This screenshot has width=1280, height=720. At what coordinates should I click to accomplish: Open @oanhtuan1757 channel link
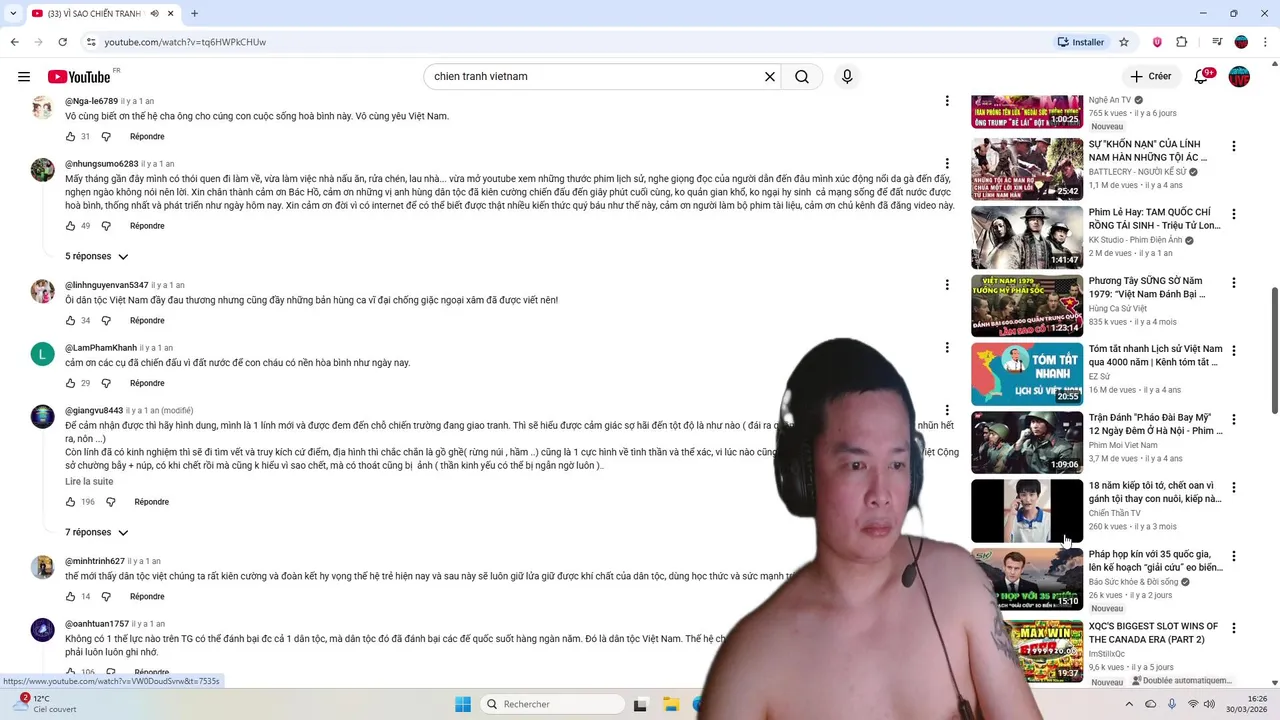point(97,624)
